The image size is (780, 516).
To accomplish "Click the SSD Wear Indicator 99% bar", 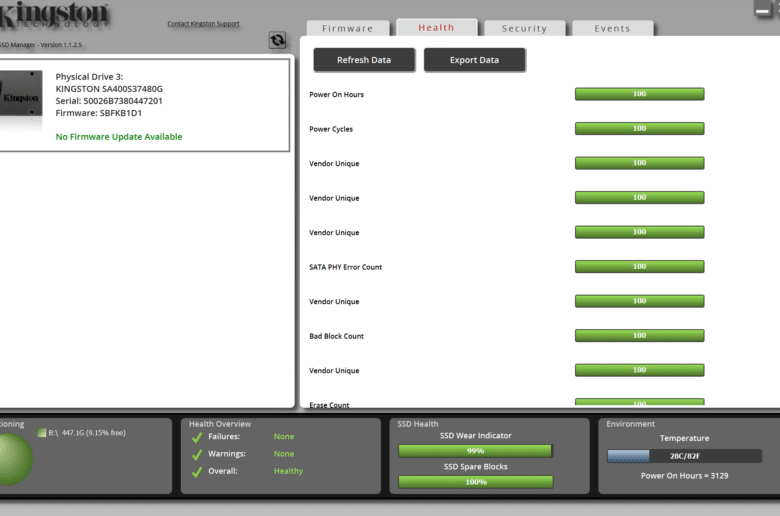I will click(475, 451).
